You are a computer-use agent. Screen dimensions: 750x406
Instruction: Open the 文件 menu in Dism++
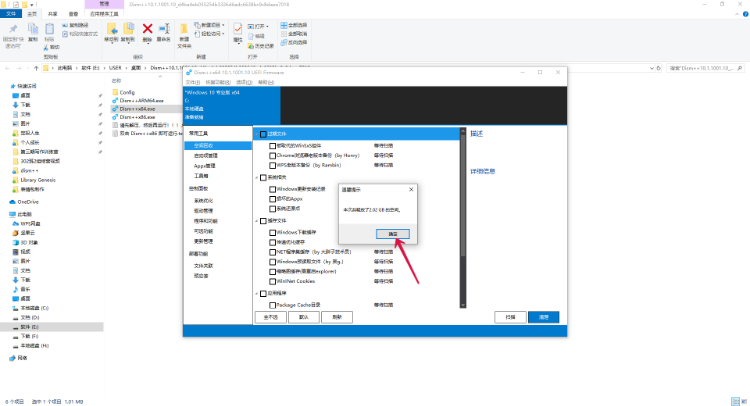click(x=192, y=82)
